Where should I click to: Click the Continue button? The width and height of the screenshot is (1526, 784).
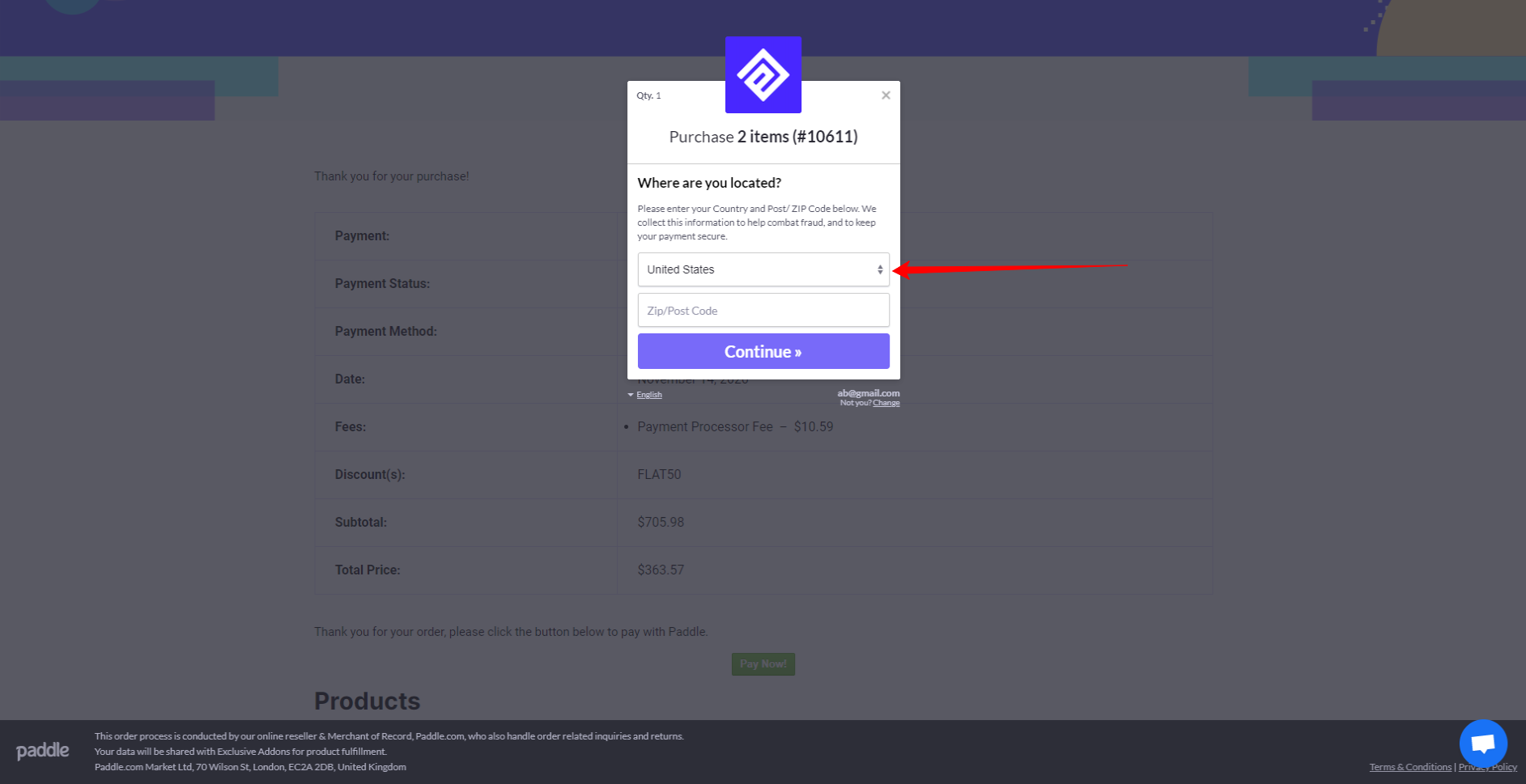(763, 351)
